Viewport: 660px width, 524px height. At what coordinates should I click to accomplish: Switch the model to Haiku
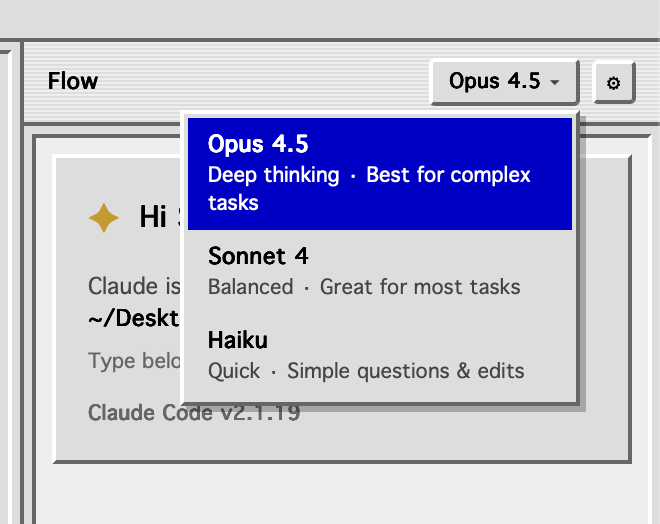pos(380,356)
